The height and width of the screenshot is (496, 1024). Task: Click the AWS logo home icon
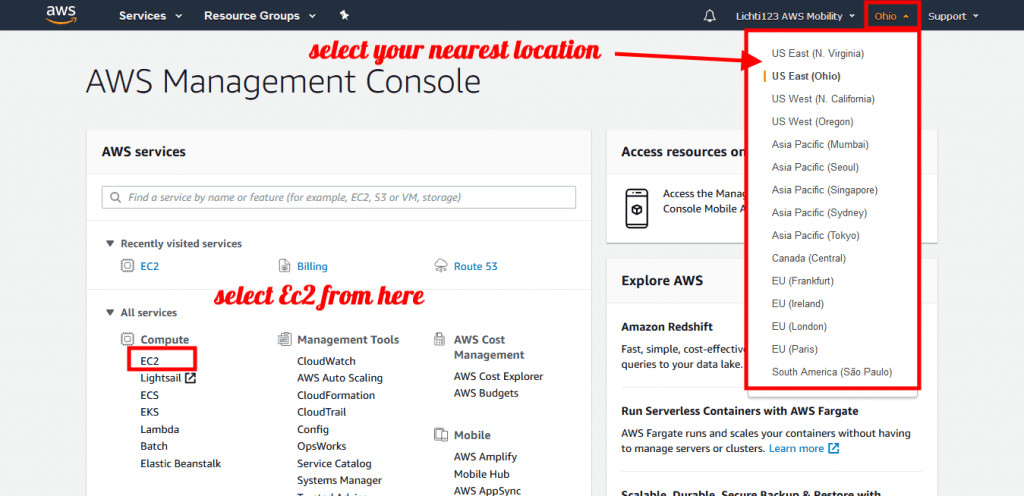click(61, 14)
